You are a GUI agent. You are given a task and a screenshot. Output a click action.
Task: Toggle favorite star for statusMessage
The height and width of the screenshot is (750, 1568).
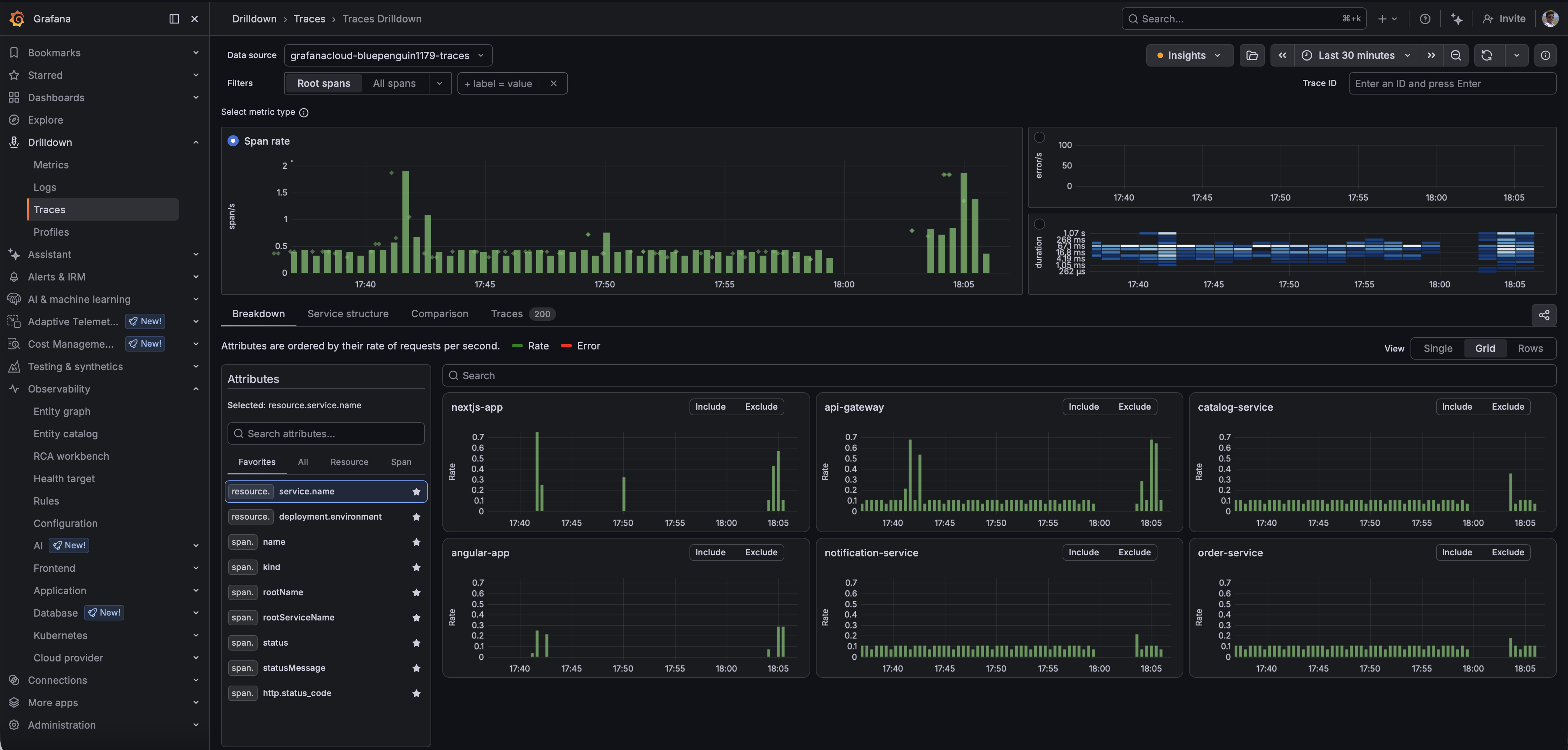point(416,668)
